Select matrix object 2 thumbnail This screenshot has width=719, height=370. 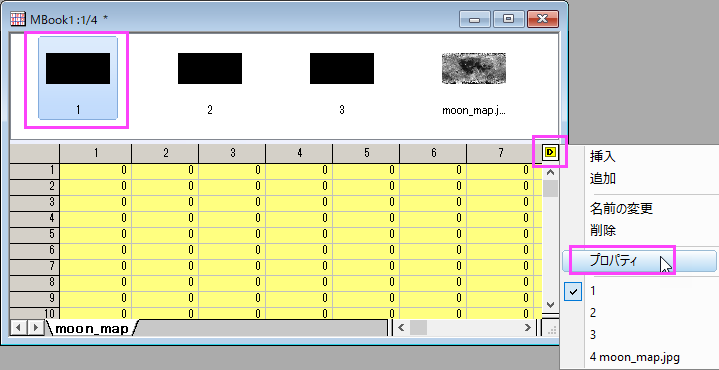(210, 78)
